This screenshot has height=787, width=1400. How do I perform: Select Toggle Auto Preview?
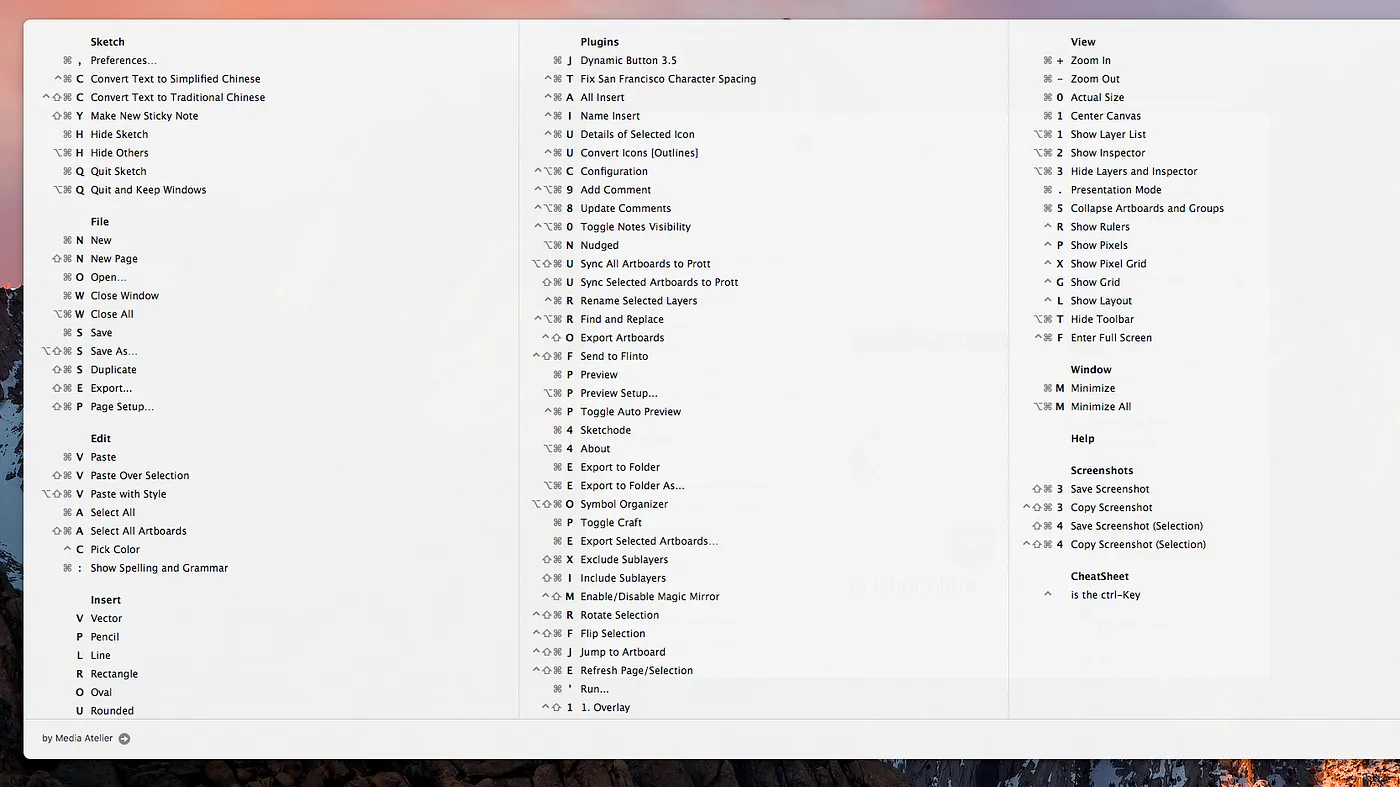pyautogui.click(x=630, y=412)
